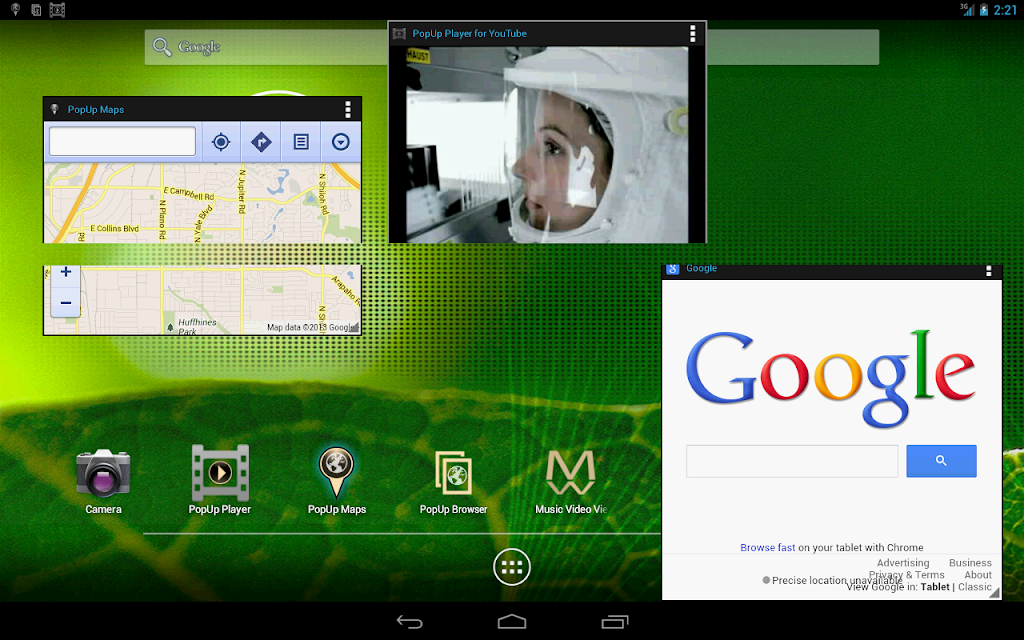Grab the resize corner of the Google popup
This screenshot has width=1024, height=640.
pos(994,592)
